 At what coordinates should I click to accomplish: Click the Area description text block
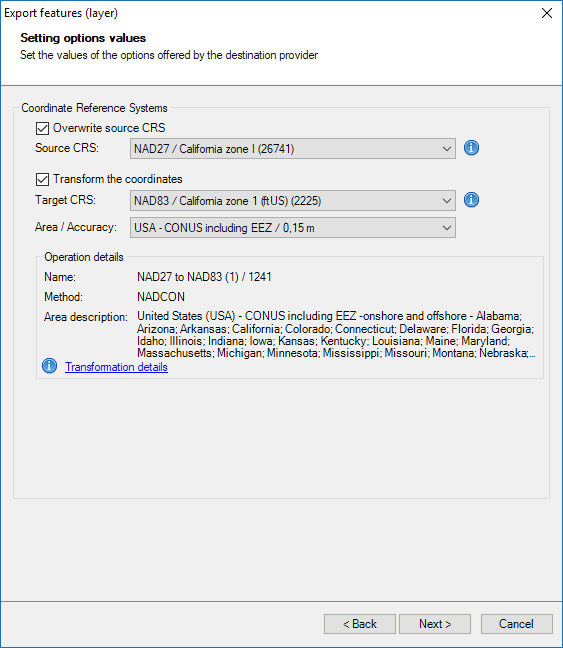pyautogui.click(x=336, y=334)
